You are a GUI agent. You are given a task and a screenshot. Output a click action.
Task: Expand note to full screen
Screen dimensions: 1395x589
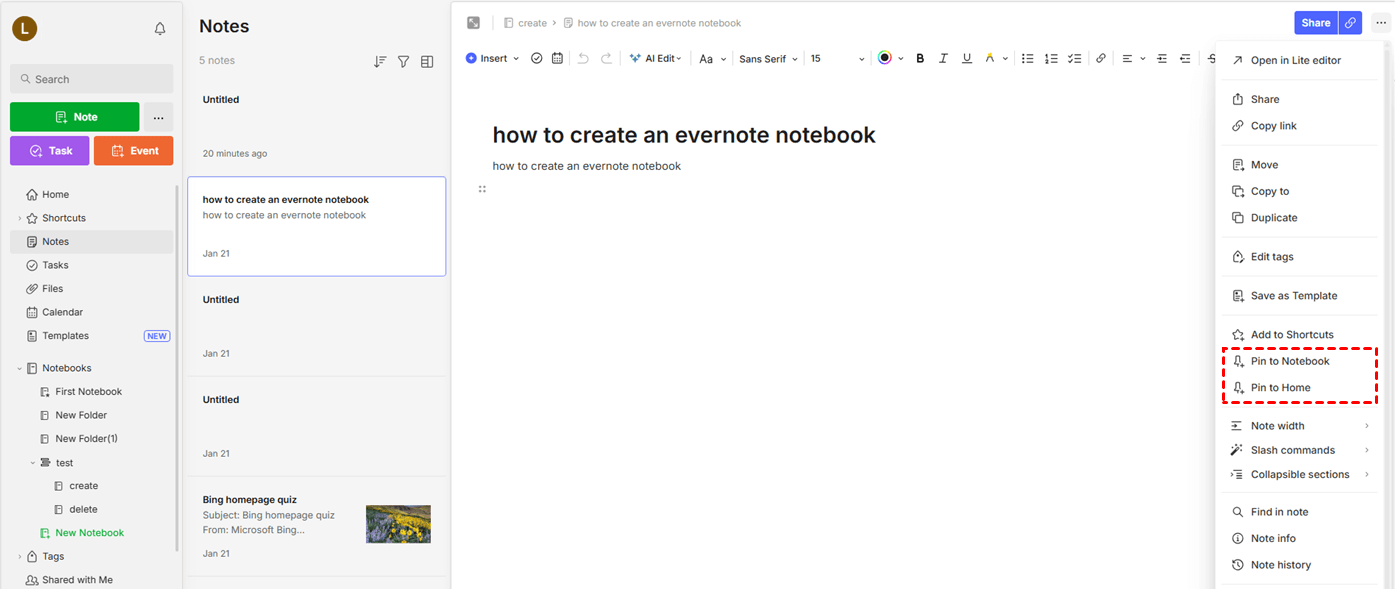click(x=474, y=23)
